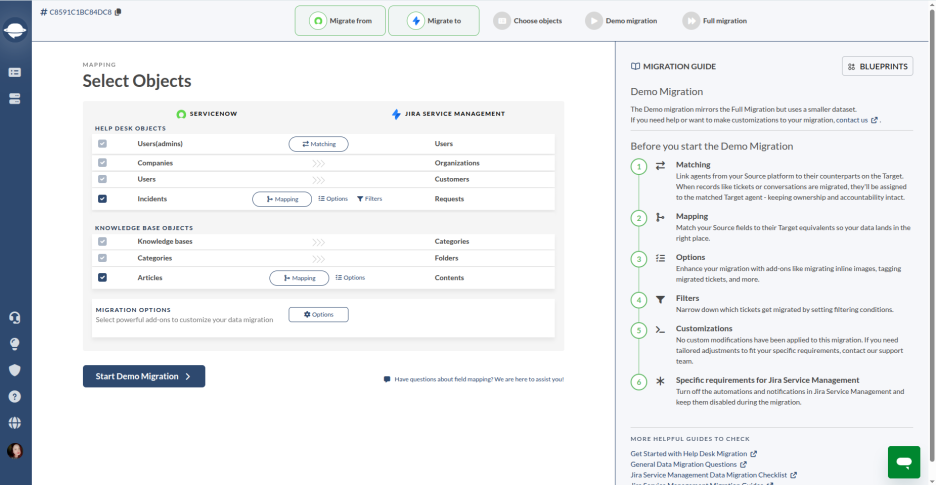Open the lightbulb tips sidebar icon
Image resolution: width=936 pixels, height=485 pixels.
pos(15,343)
